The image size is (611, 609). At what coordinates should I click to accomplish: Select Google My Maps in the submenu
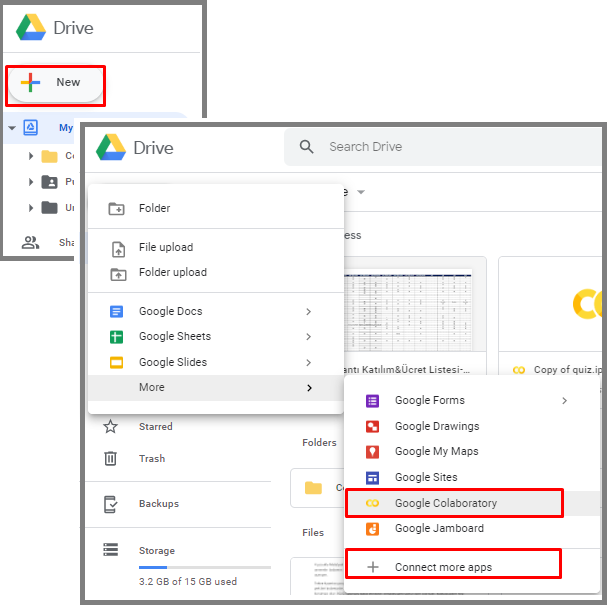coord(472,452)
